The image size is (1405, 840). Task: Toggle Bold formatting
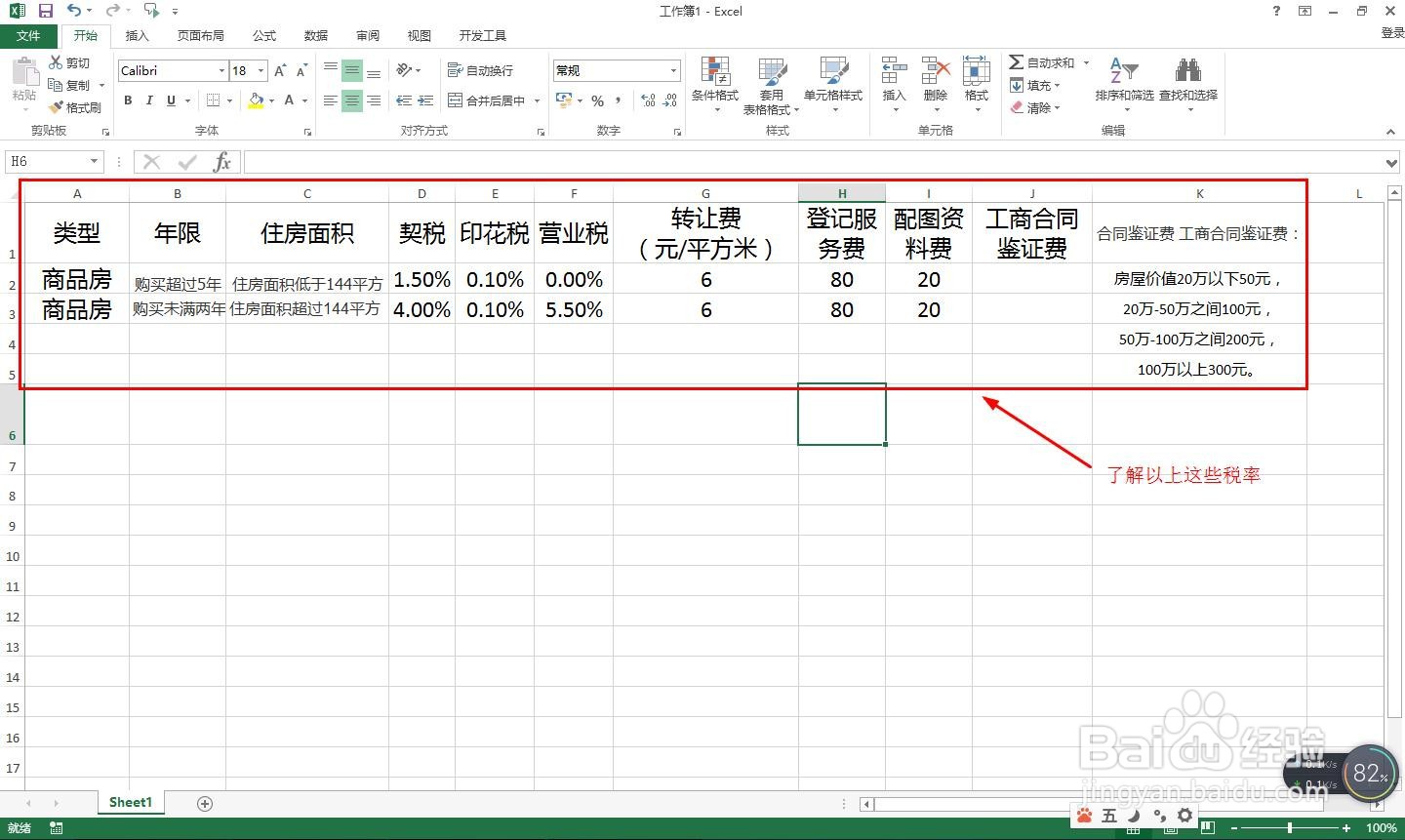coord(128,100)
